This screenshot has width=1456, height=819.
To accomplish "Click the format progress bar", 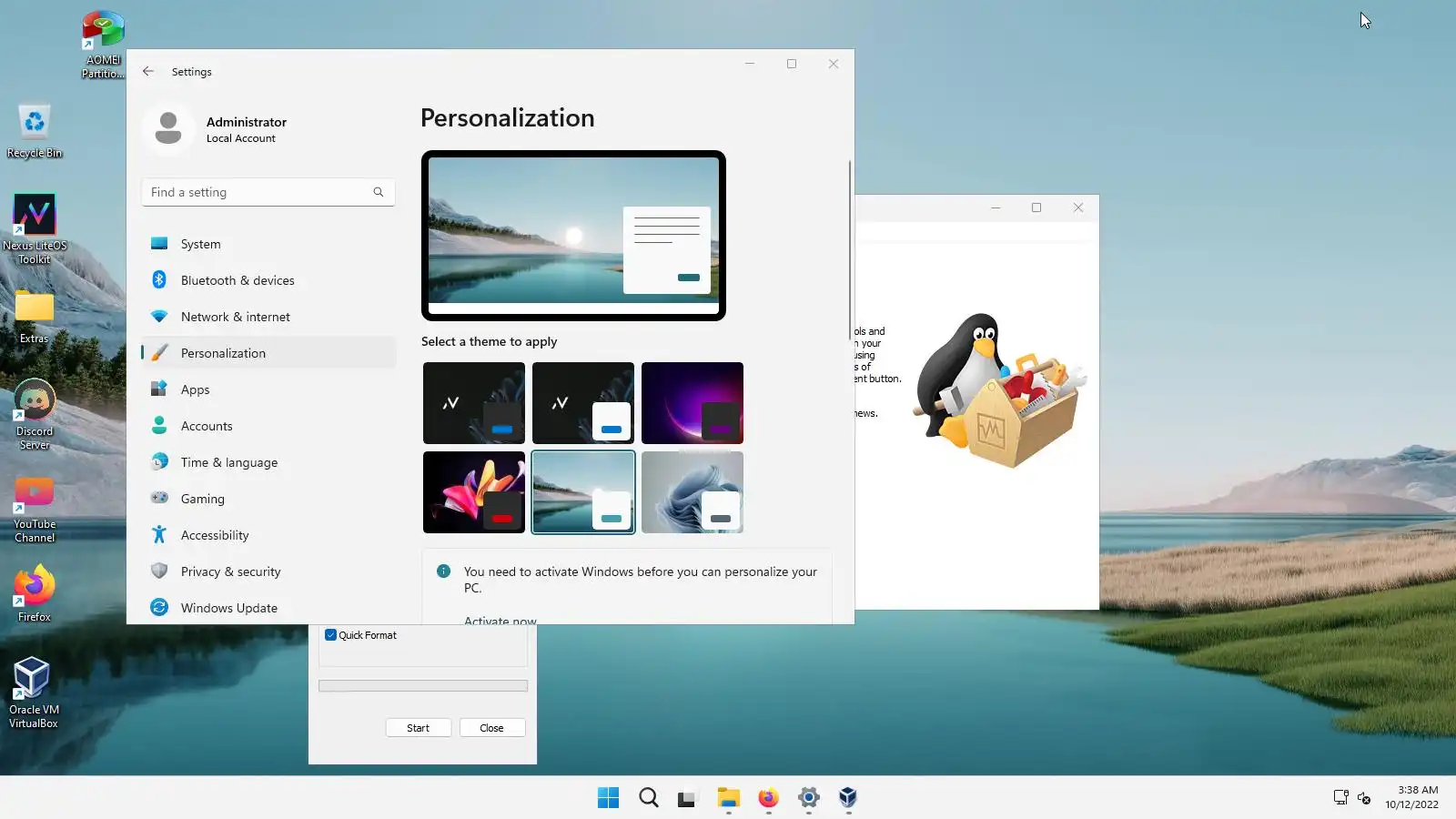I will pyautogui.click(x=423, y=686).
